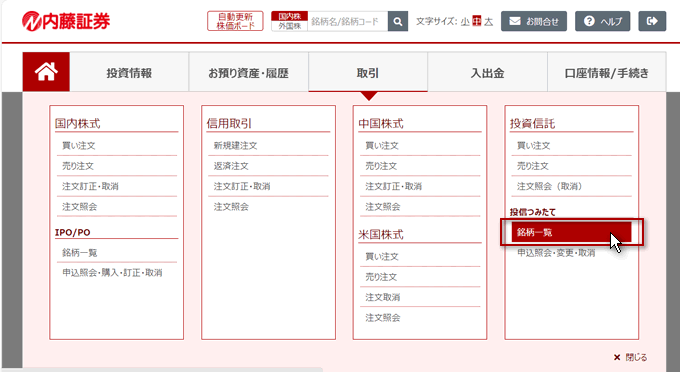The image size is (680, 372).
Task: Open 投信つみたて 銘柄一覧
Action: click(x=571, y=232)
